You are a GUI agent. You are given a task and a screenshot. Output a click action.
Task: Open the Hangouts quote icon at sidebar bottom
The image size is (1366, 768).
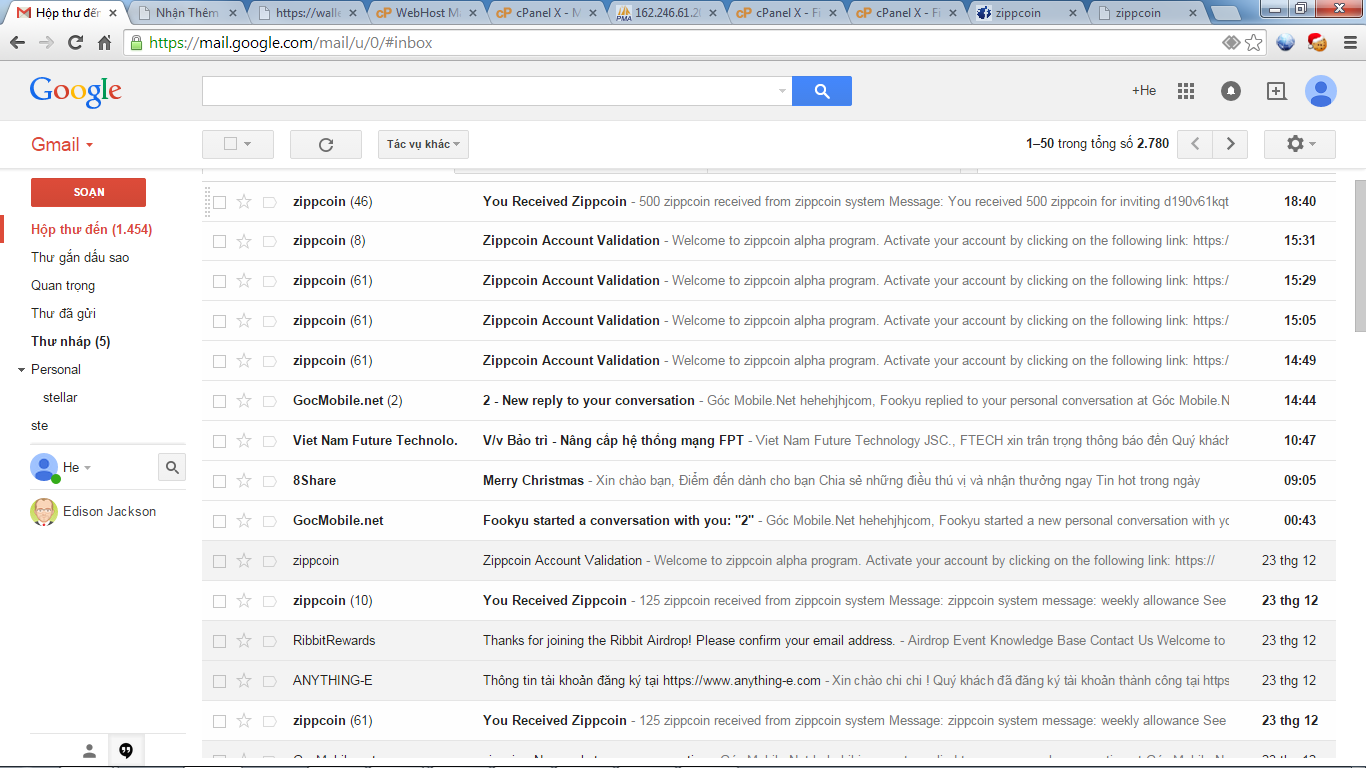pyautogui.click(x=126, y=750)
